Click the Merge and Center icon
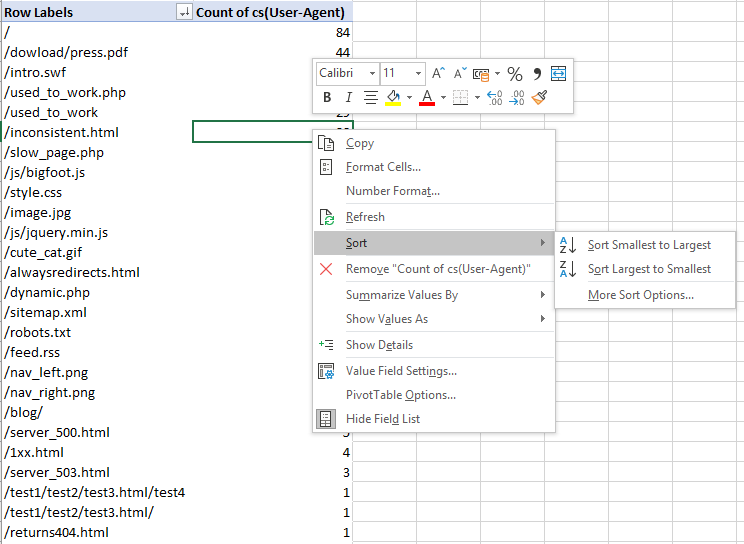The image size is (744, 544). (559, 74)
